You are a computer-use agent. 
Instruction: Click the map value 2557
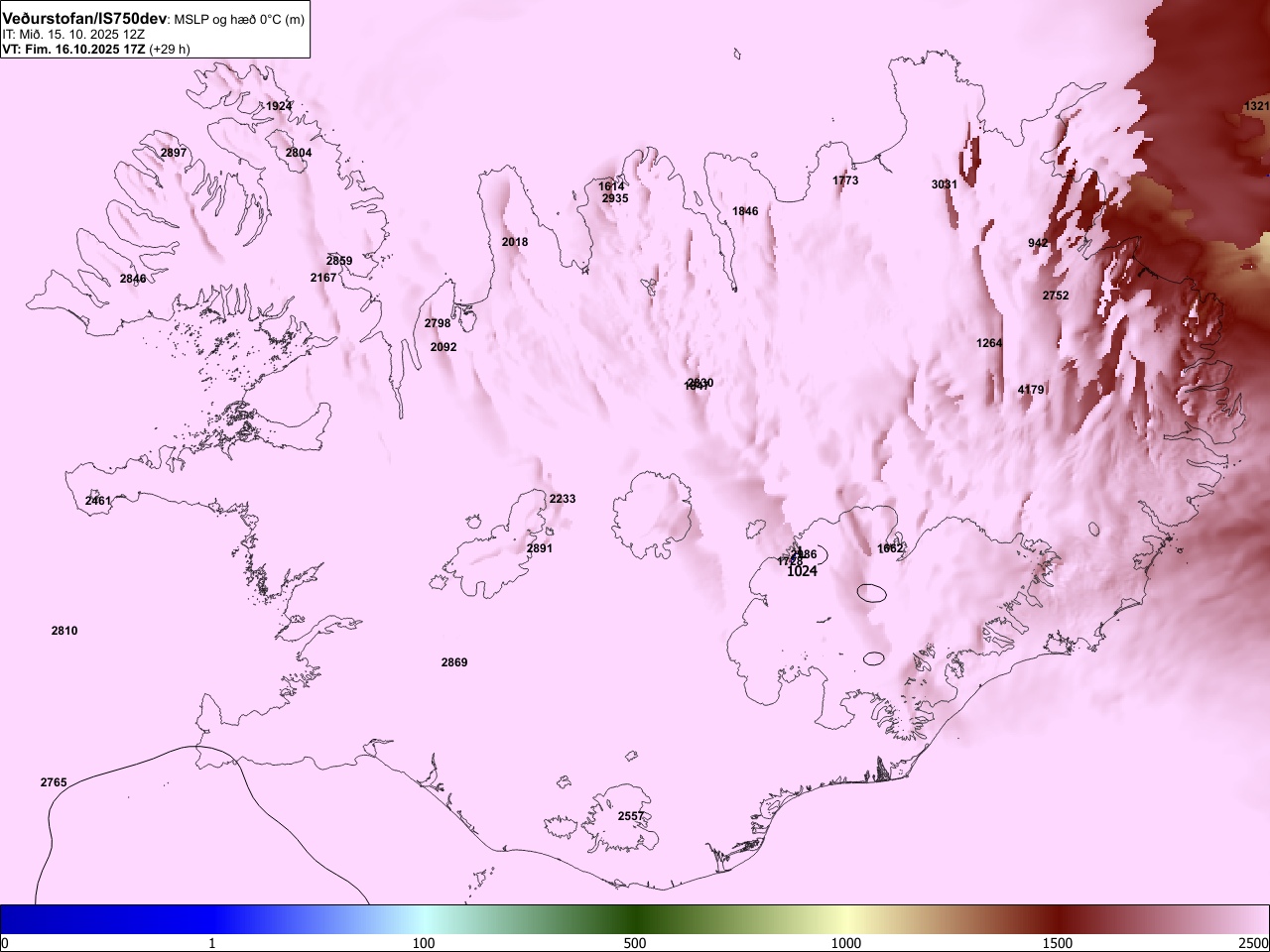click(631, 816)
